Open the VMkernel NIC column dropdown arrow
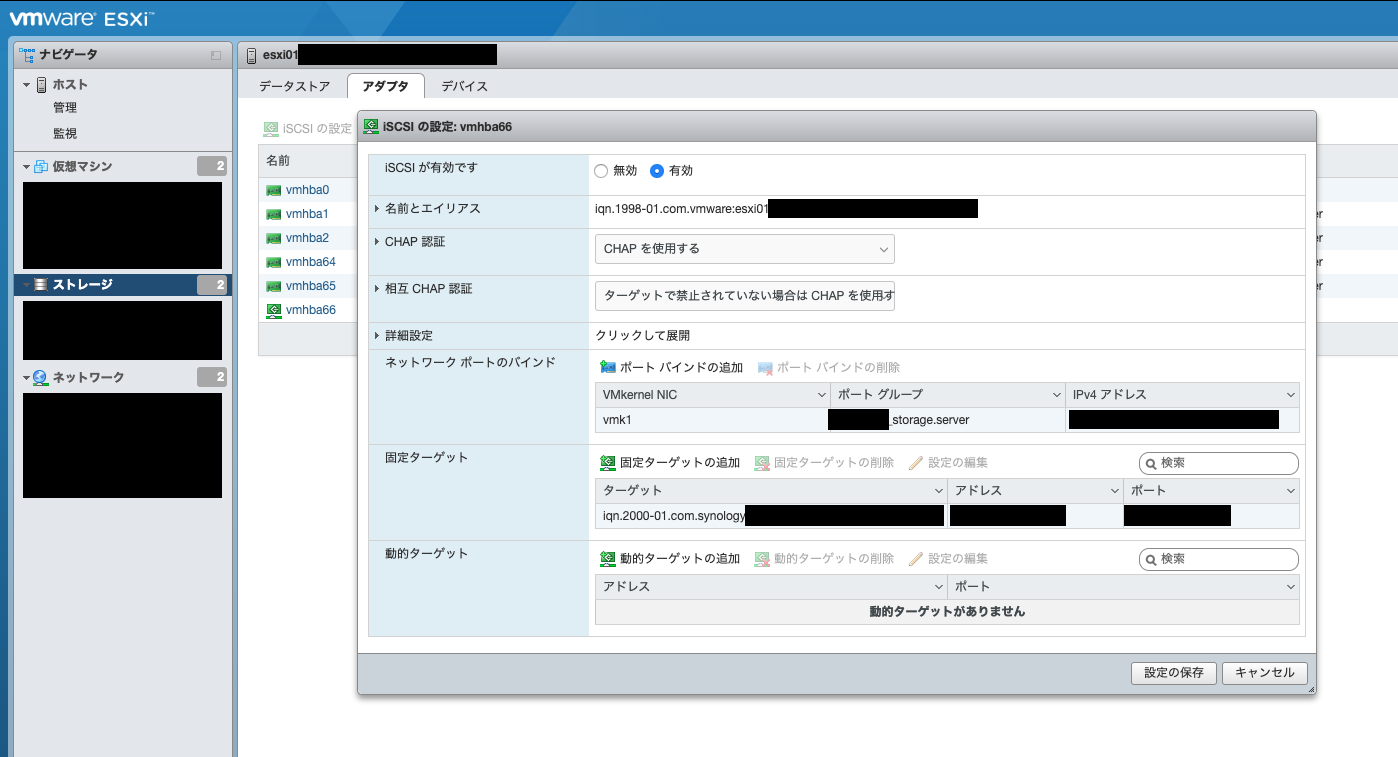 (822, 395)
